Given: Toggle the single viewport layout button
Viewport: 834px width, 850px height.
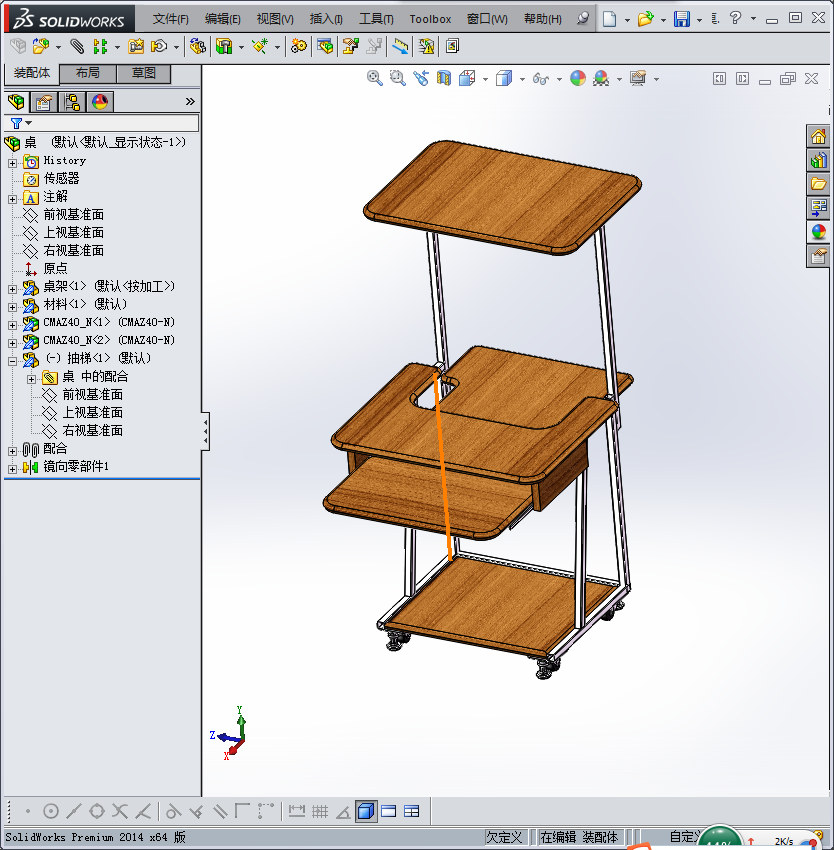Looking at the screenshot, I should coord(389,811).
